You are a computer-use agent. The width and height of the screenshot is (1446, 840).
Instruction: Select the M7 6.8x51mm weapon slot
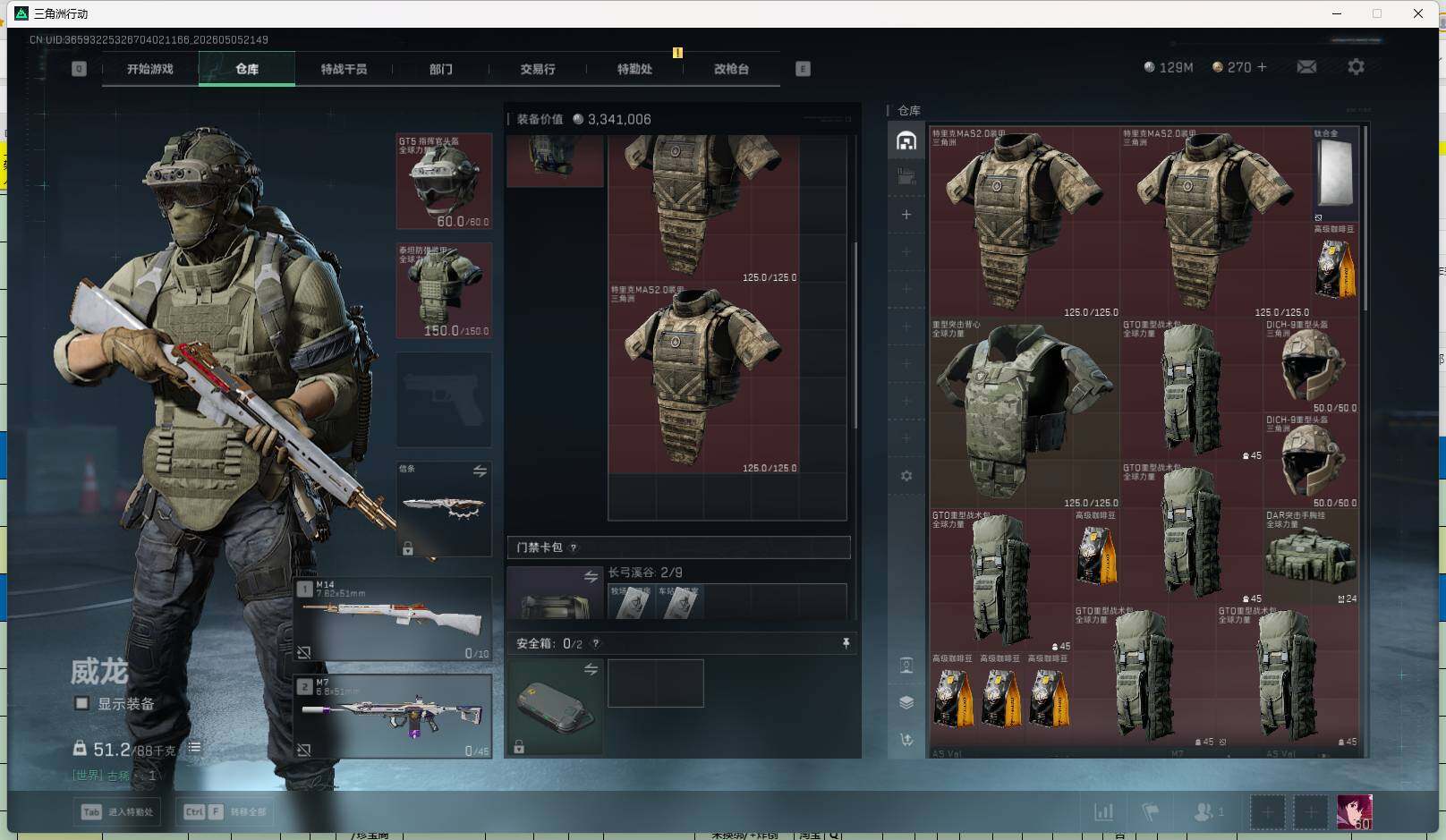tap(394, 717)
